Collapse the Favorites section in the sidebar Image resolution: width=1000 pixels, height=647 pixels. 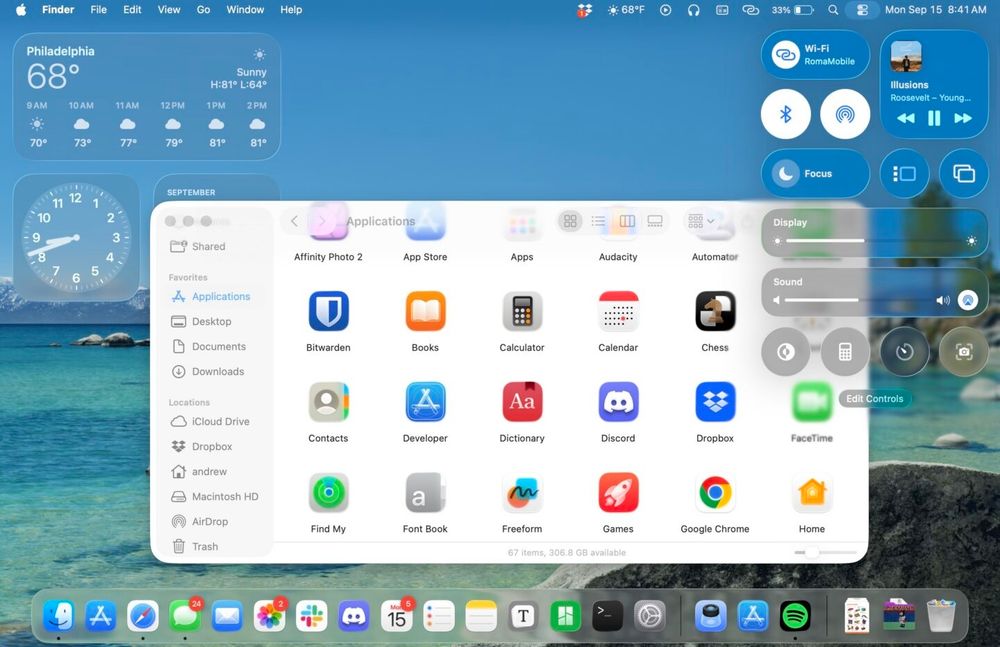point(187,277)
